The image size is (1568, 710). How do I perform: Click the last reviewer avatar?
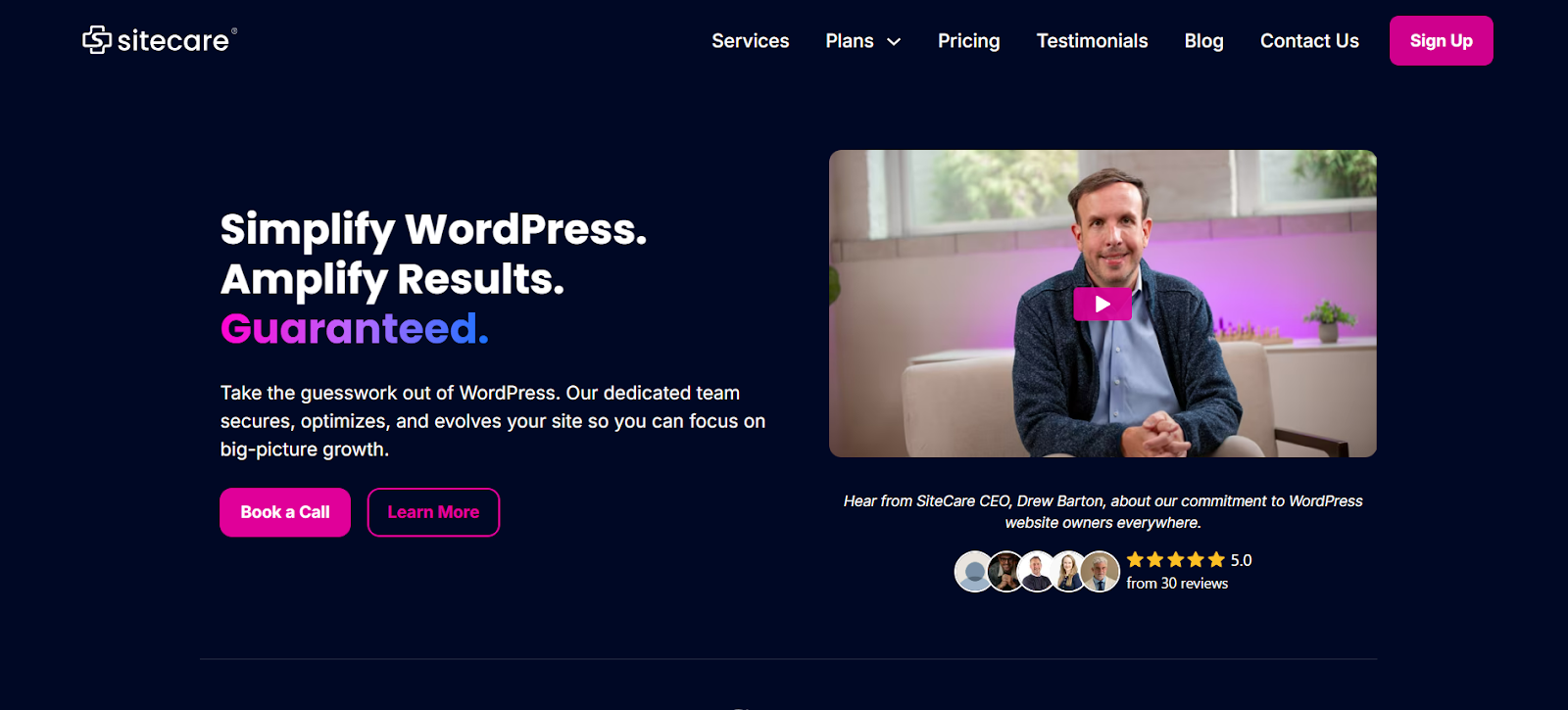click(1100, 572)
